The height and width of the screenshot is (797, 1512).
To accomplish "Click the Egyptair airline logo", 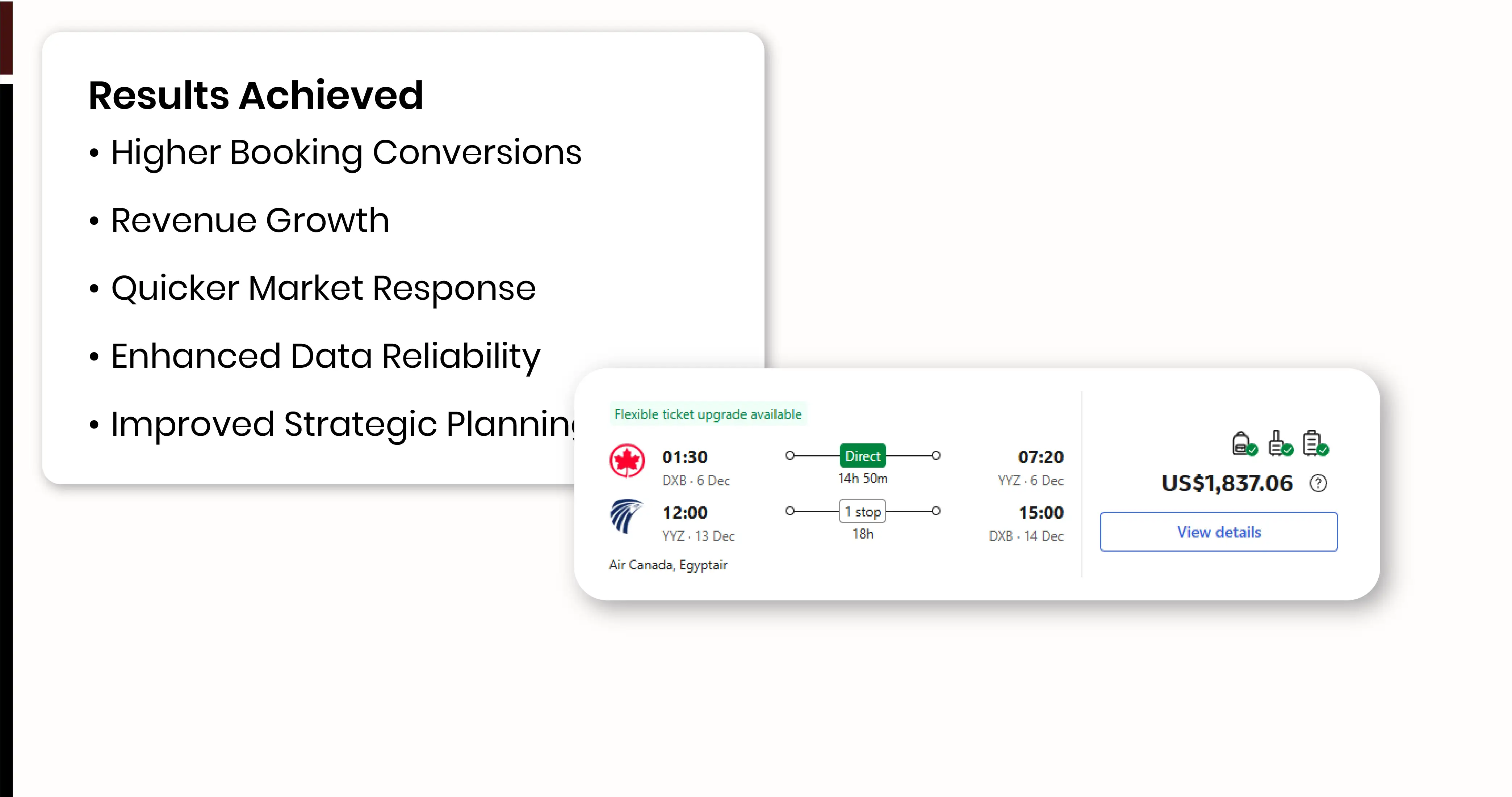I will pyautogui.click(x=626, y=515).
